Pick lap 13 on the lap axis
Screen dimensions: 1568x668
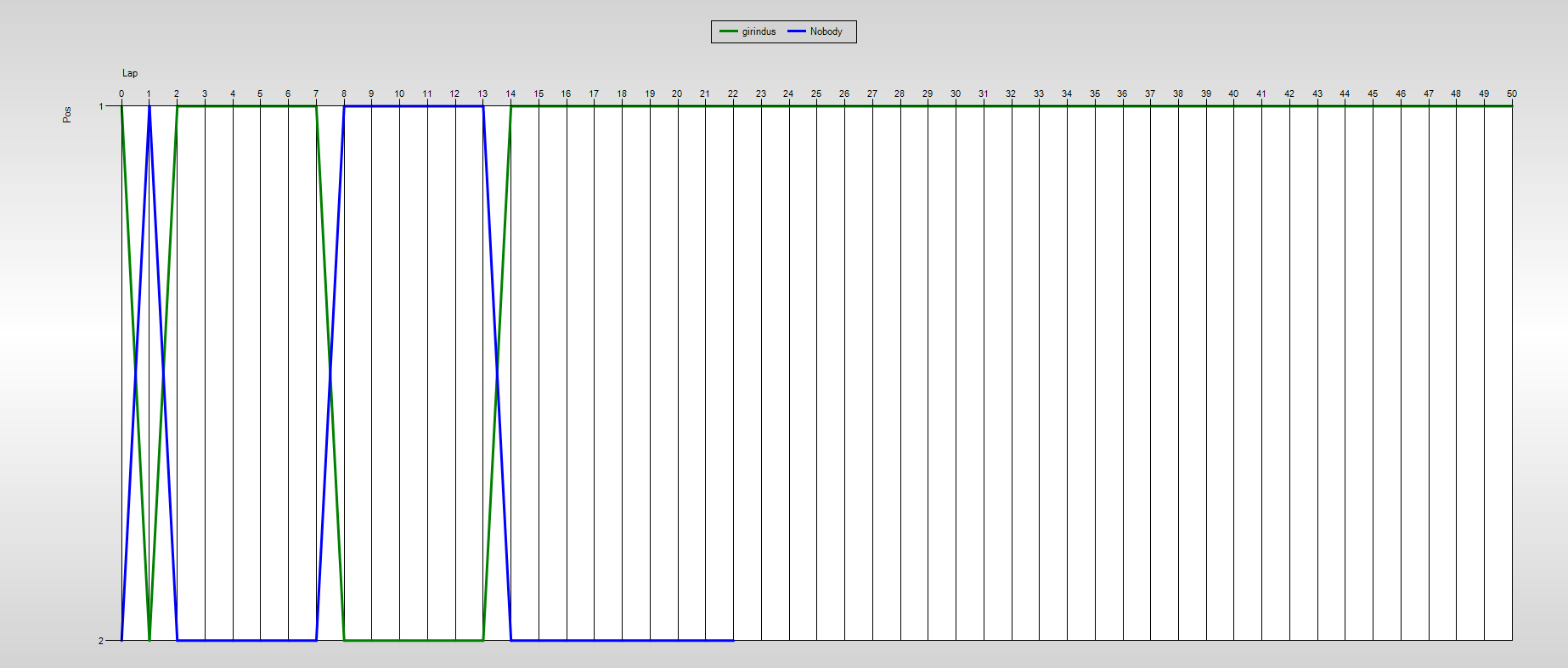(x=482, y=93)
